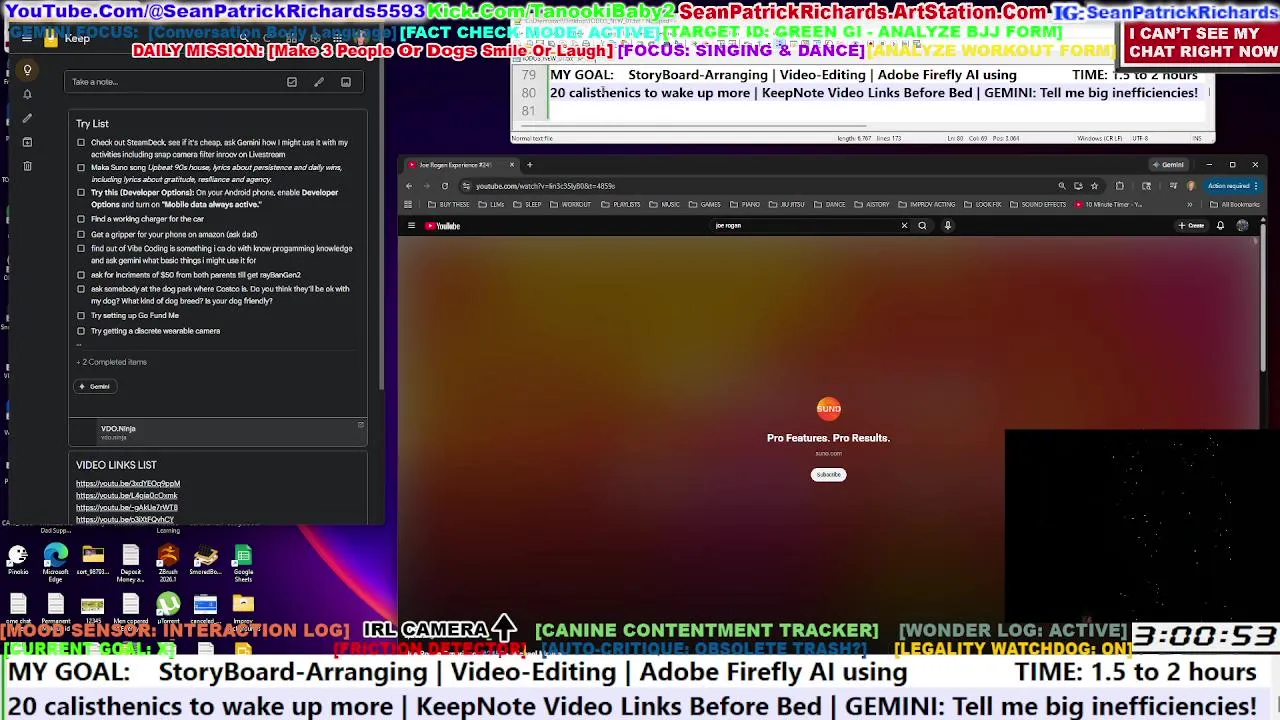Viewport: 1280px width, 720px height.
Task: Click the Gemini chip in Try List note
Action: click(94, 386)
